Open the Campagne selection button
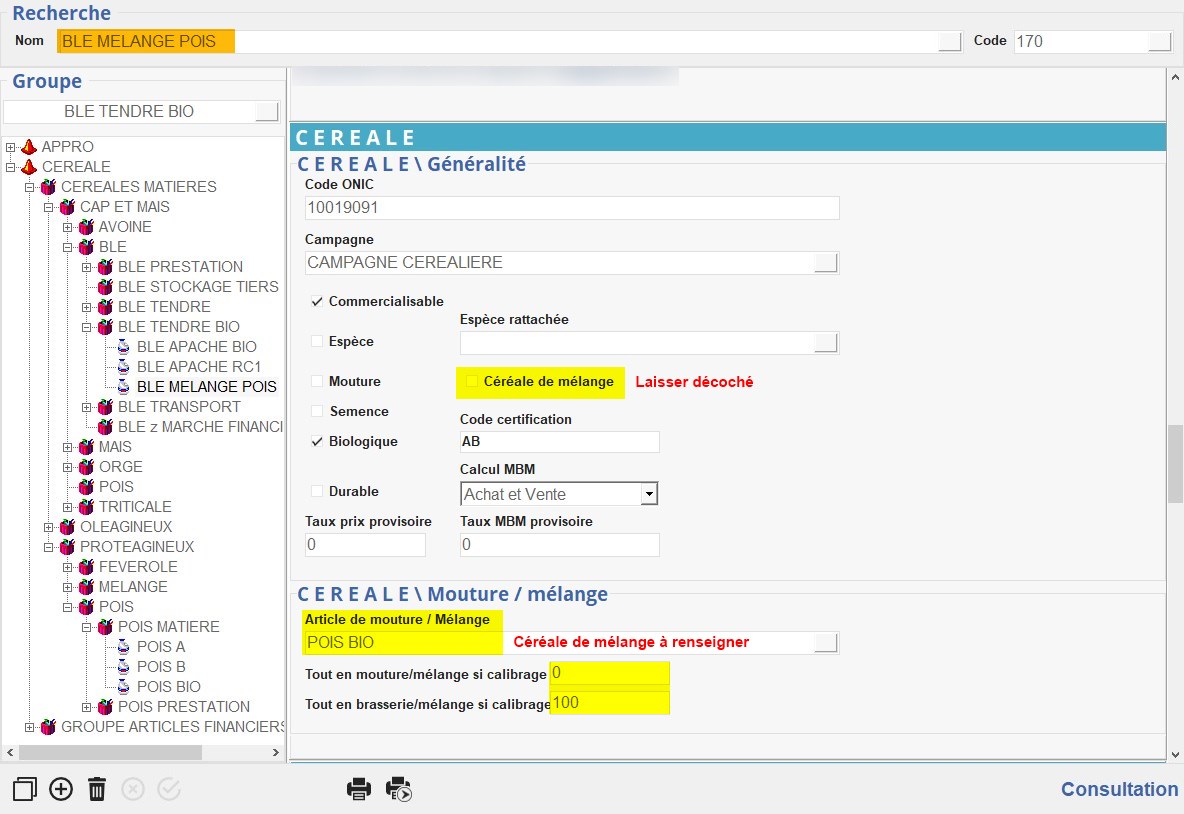1184x814 pixels. coord(826,263)
